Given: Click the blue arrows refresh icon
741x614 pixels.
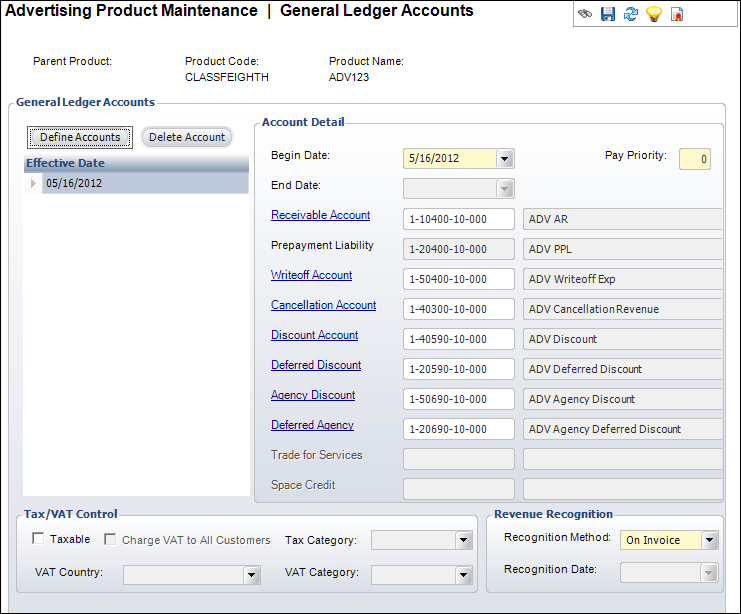Looking at the screenshot, I should tap(631, 15).
